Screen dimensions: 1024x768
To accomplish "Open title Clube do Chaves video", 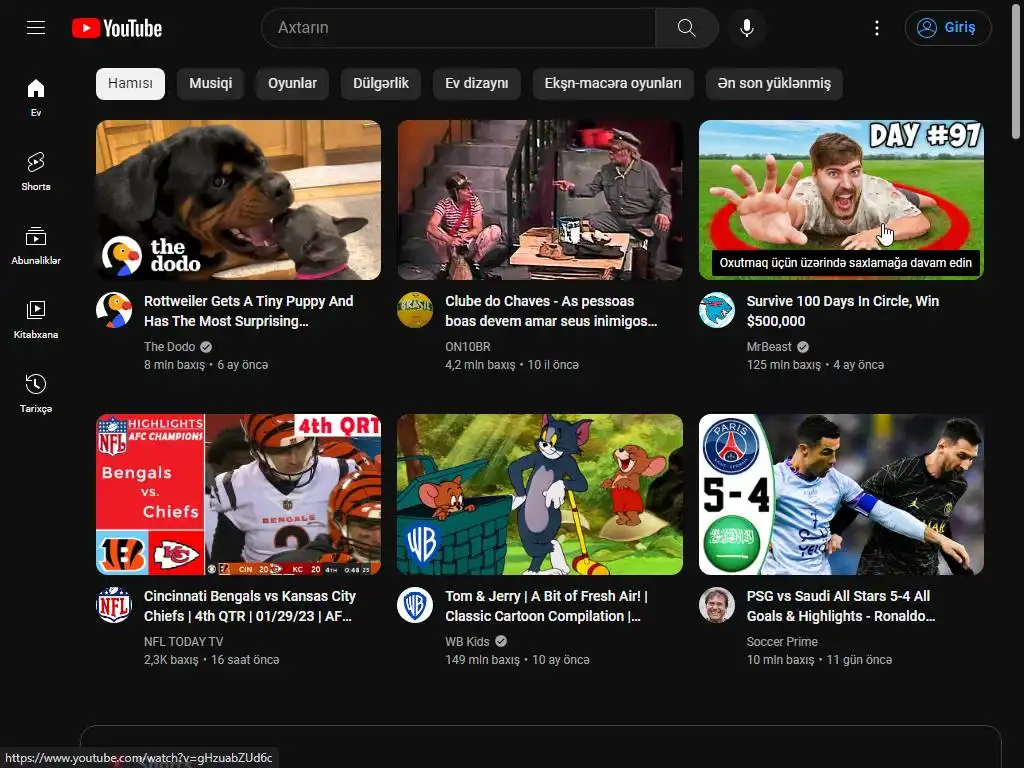I will (x=551, y=311).
